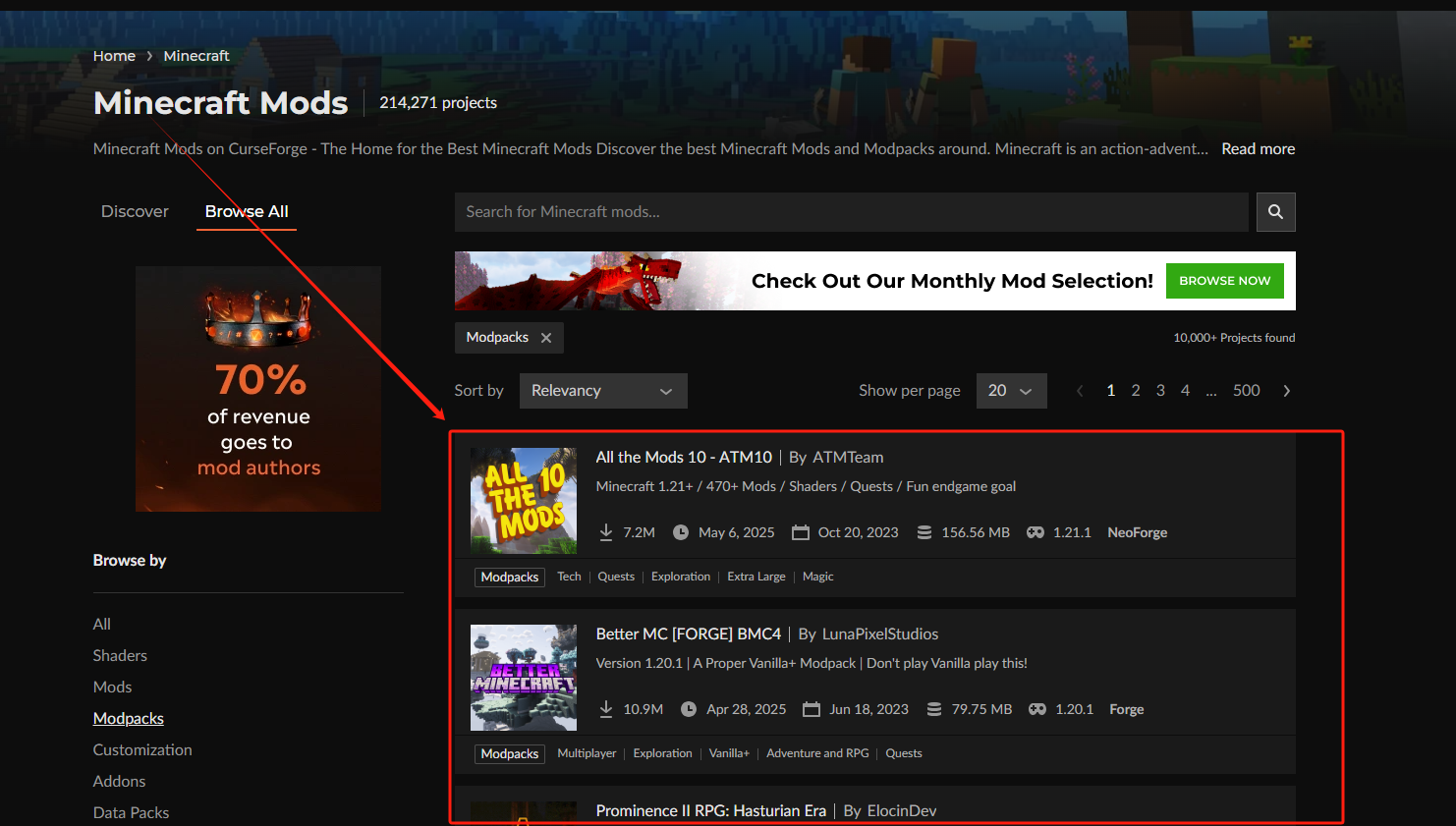Browse by Customization category
Screen dimensions: 1456x826
pyautogui.click(x=142, y=749)
